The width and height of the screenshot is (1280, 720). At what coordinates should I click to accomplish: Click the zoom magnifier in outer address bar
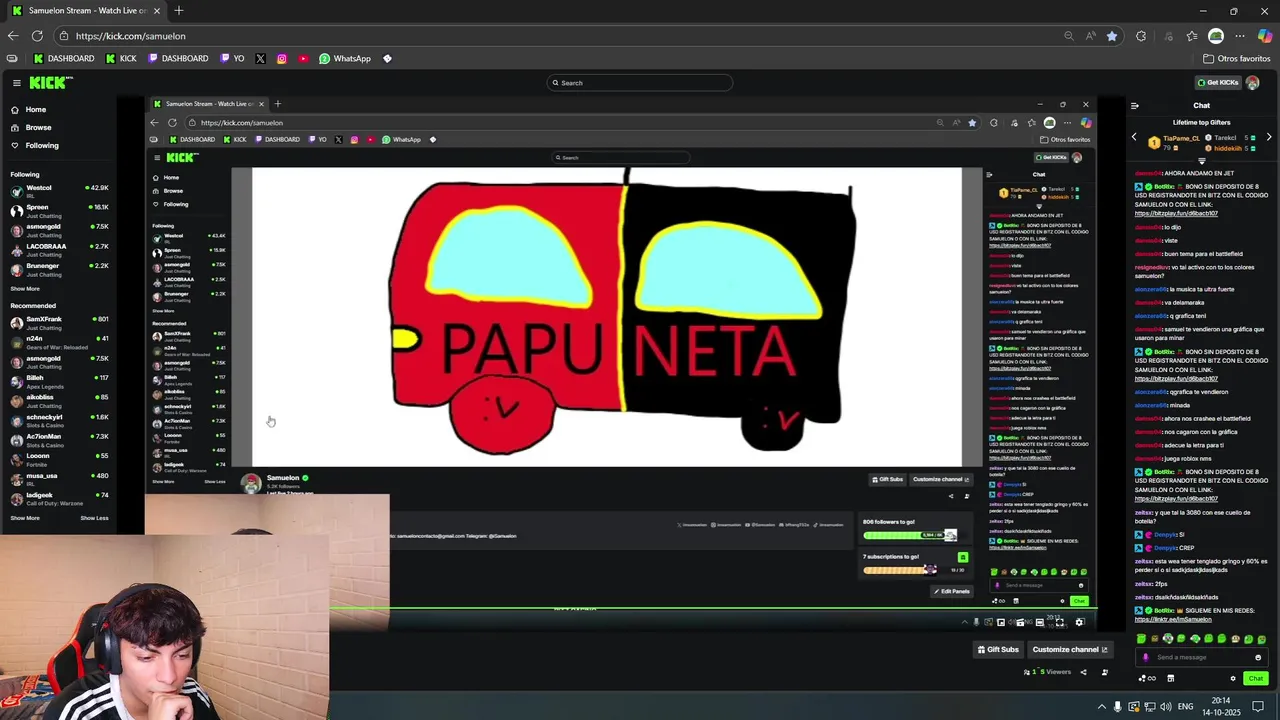point(1069,36)
